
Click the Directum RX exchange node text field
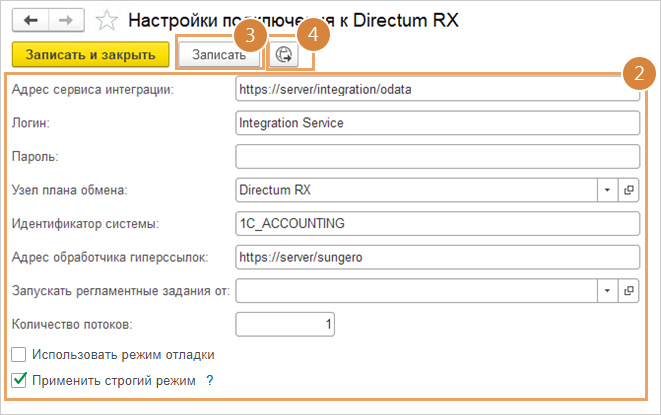pyautogui.click(x=415, y=189)
